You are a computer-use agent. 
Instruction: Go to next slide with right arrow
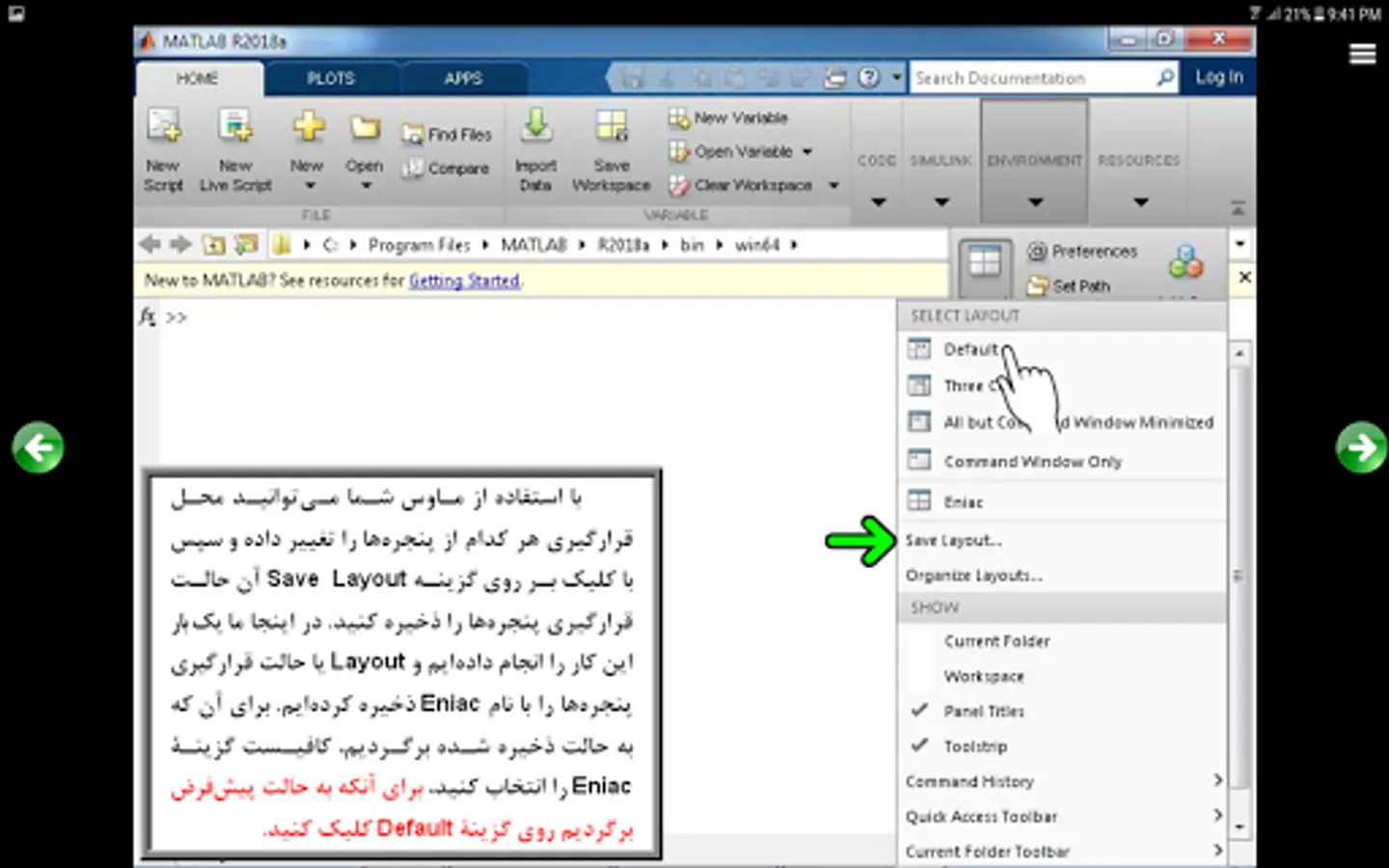point(1362,448)
